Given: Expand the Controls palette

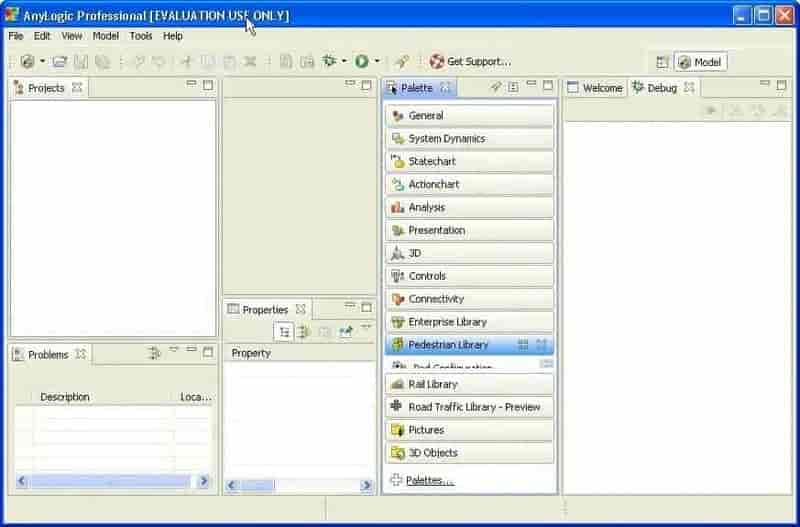Looking at the screenshot, I should point(469,276).
